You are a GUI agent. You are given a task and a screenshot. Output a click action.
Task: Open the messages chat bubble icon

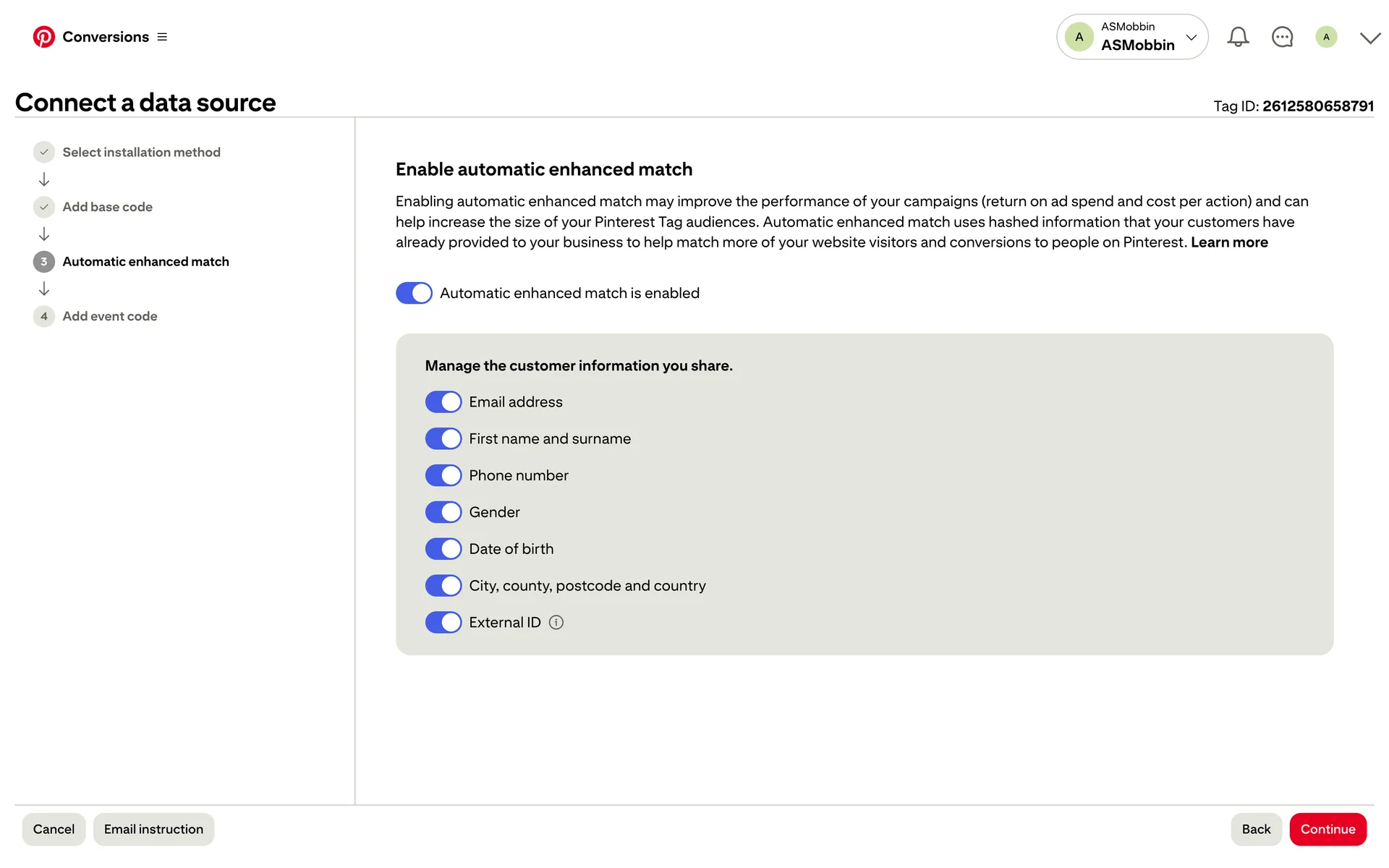pyautogui.click(x=1282, y=37)
